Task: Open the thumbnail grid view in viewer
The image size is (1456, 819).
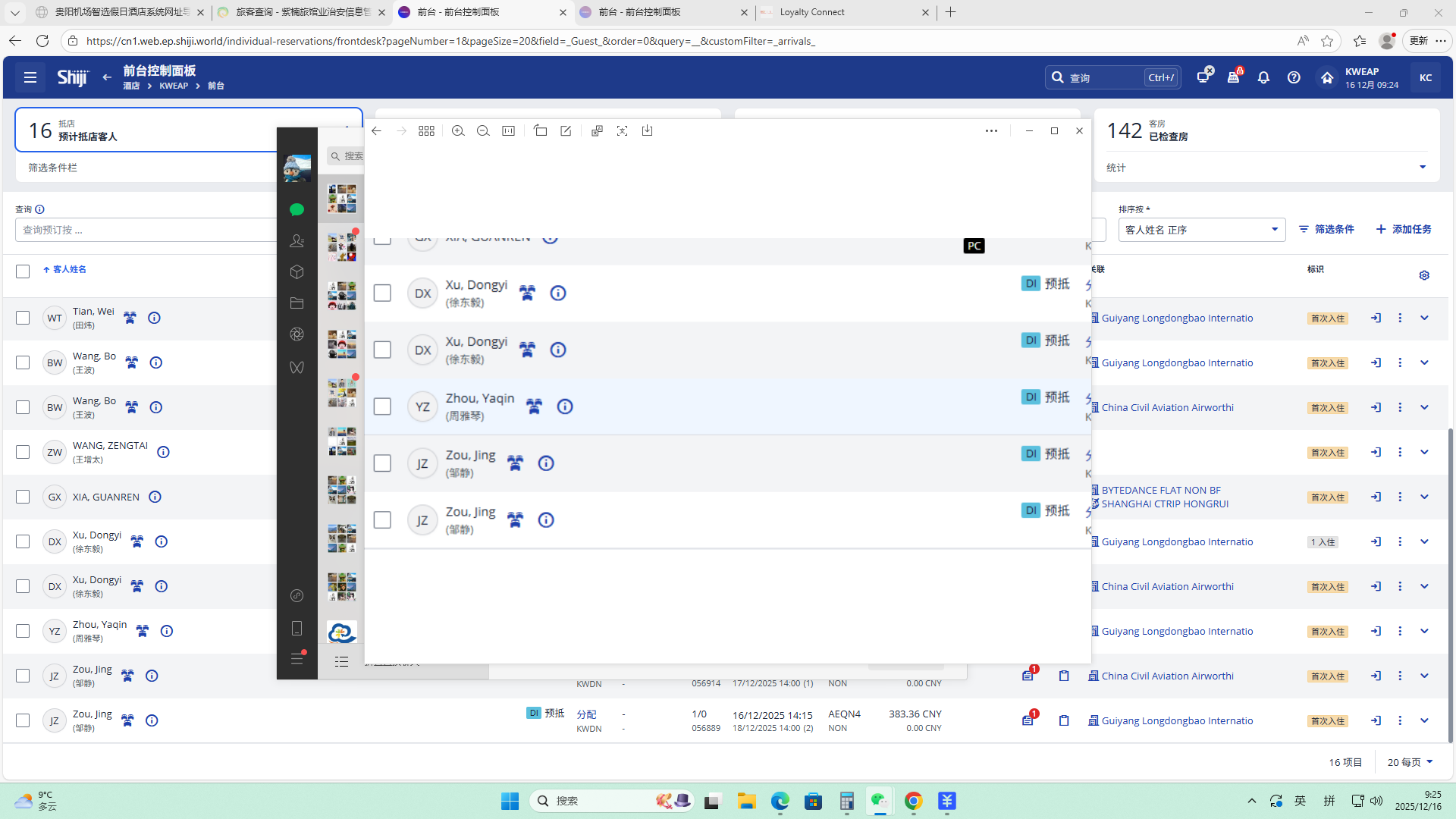Action: click(x=426, y=131)
